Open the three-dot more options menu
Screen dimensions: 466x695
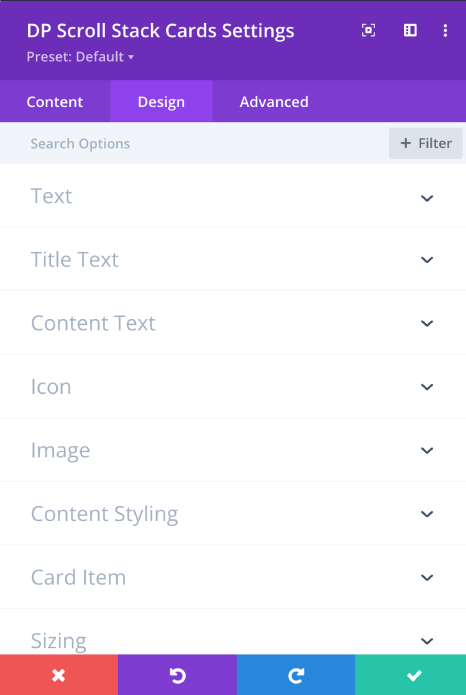click(445, 30)
